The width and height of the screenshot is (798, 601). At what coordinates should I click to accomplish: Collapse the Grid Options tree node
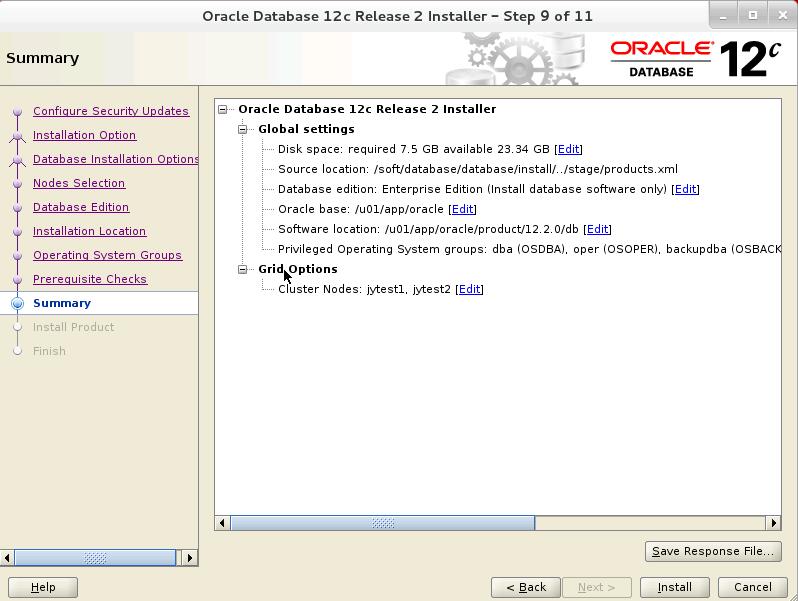(x=243, y=269)
